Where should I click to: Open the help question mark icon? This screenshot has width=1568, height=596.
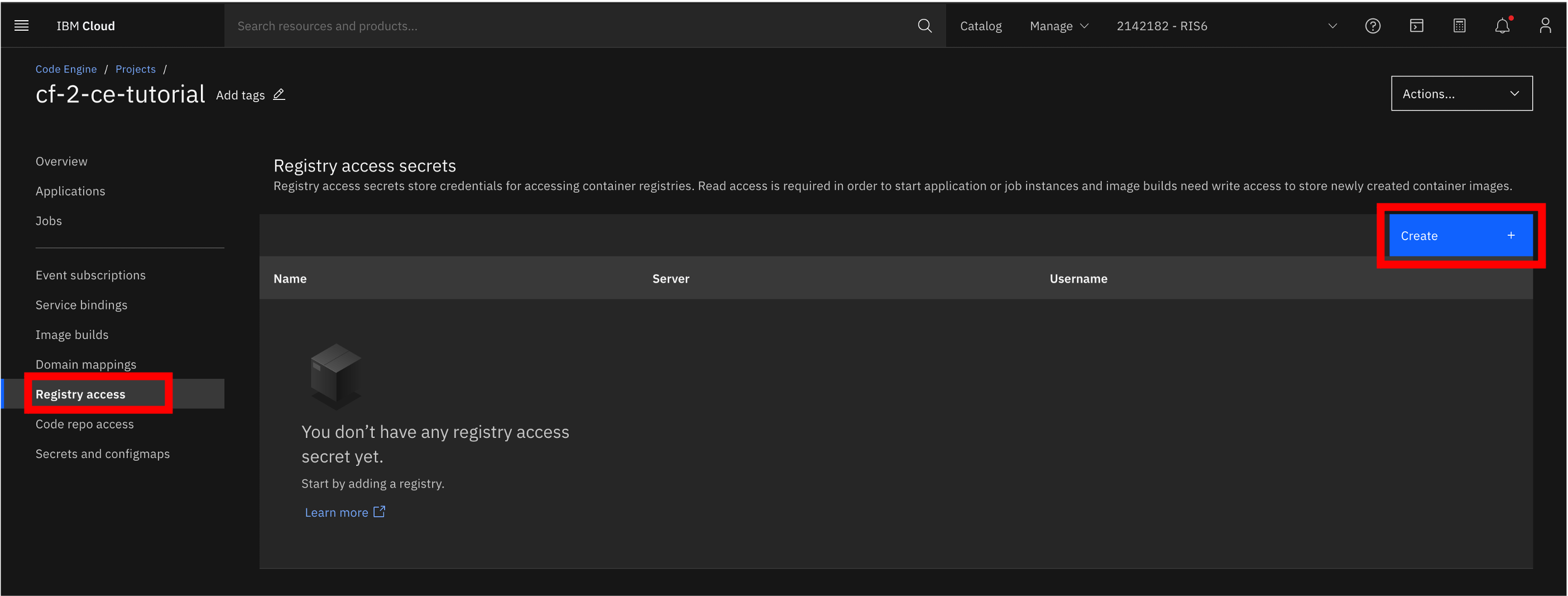point(1373,26)
